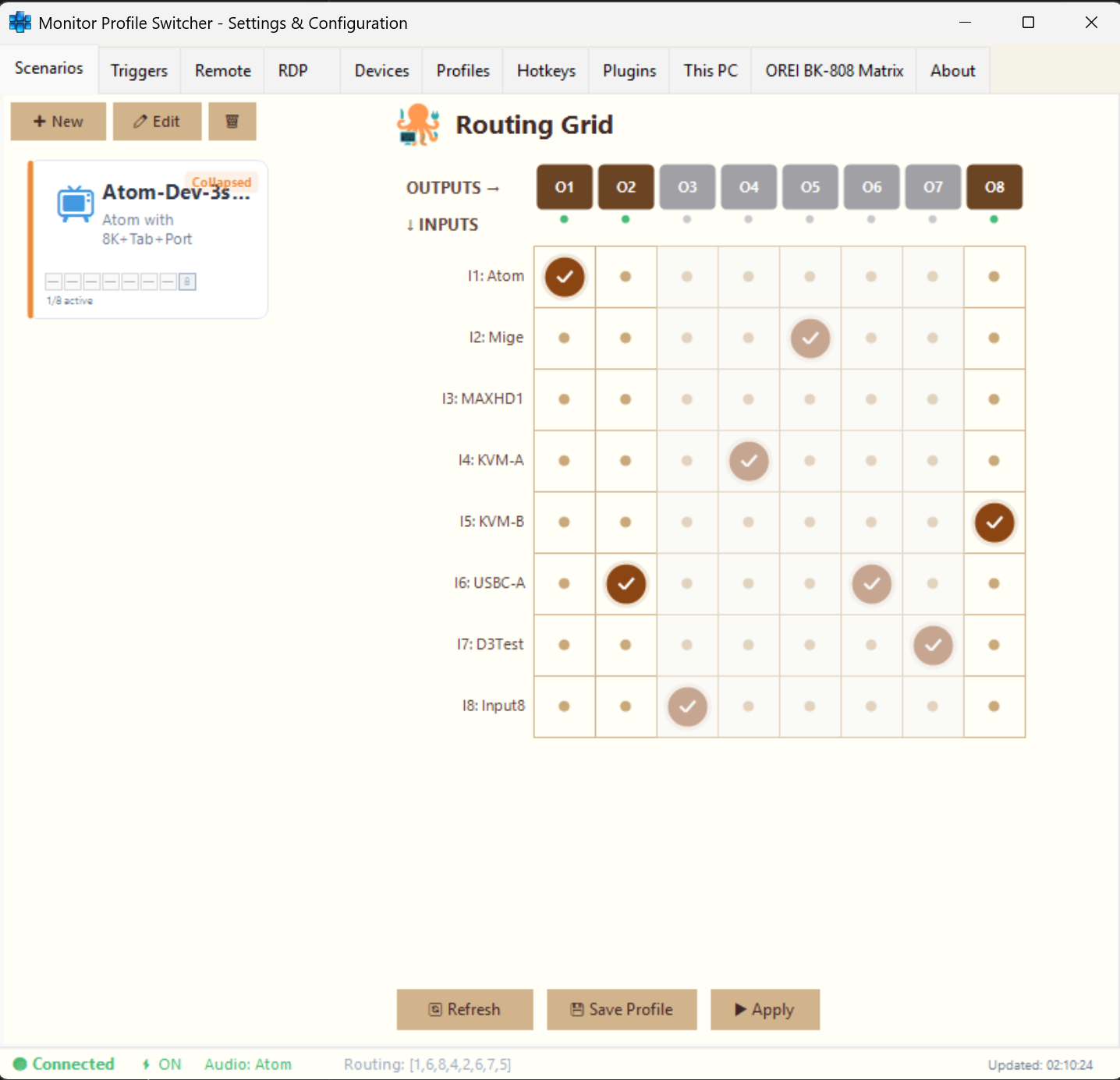Disable the route from I1 Atom to O1
Screen dimensions: 1120x1080
click(564, 277)
